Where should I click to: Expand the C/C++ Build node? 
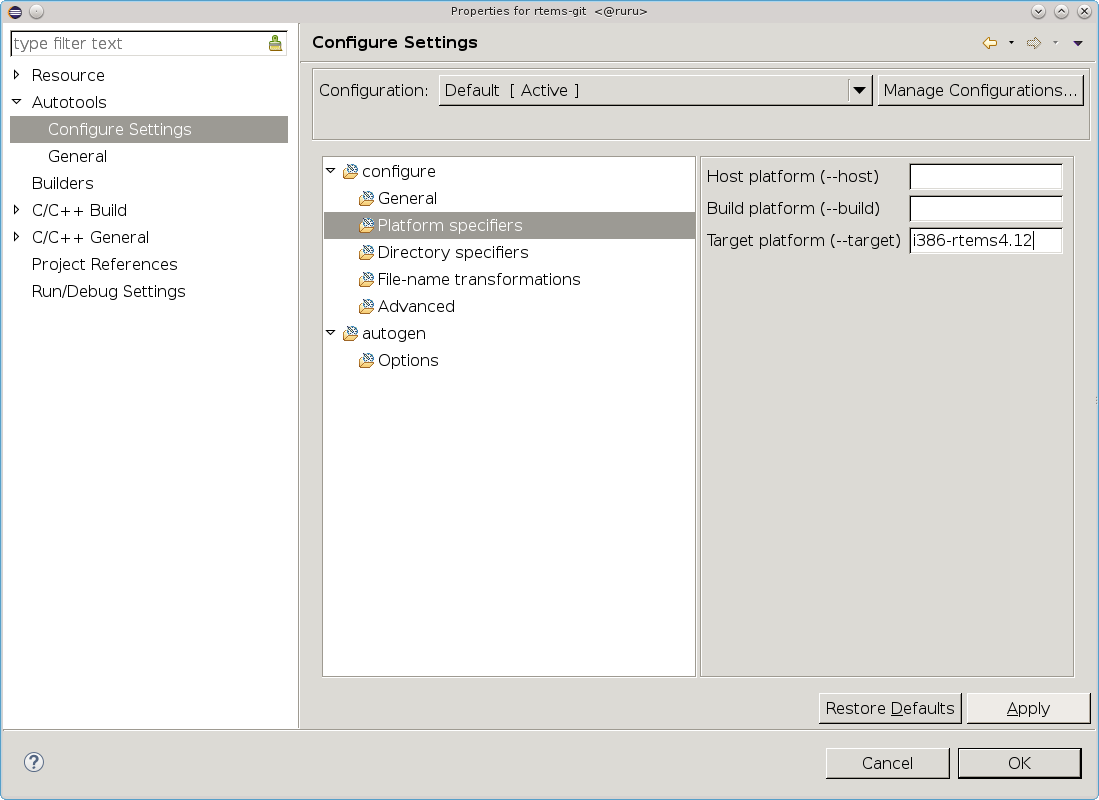pyautogui.click(x=17, y=210)
